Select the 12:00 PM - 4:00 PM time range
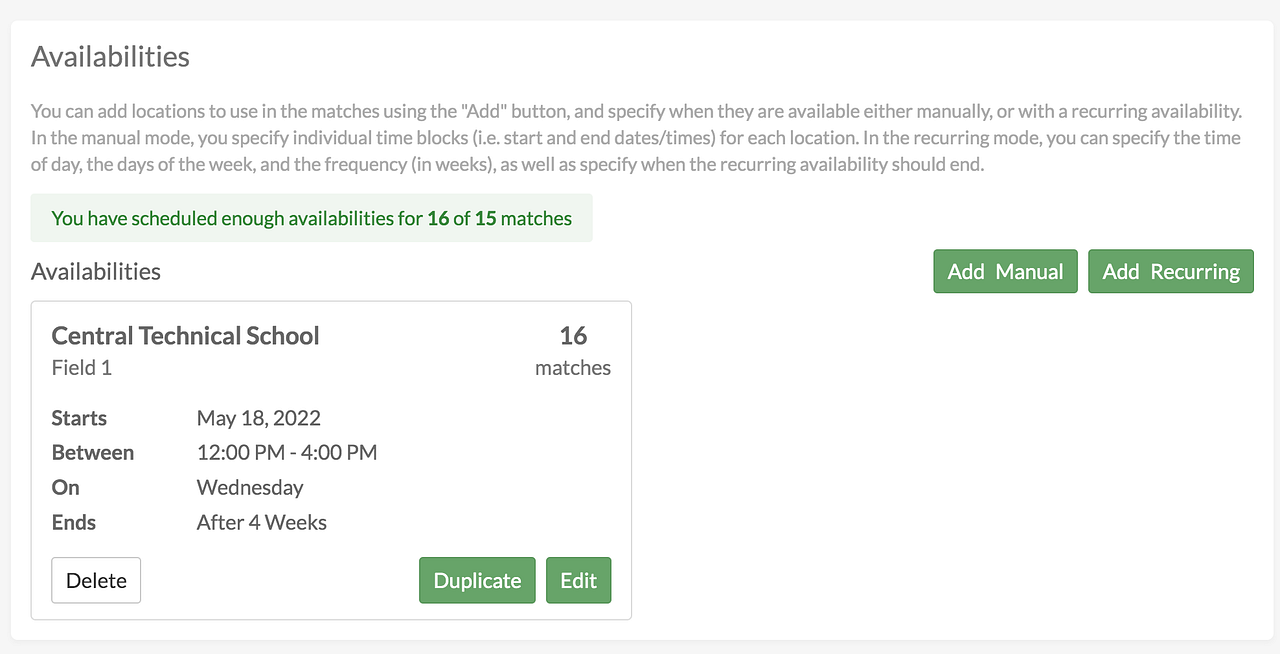Viewport: 1280px width, 654px height. 287,453
